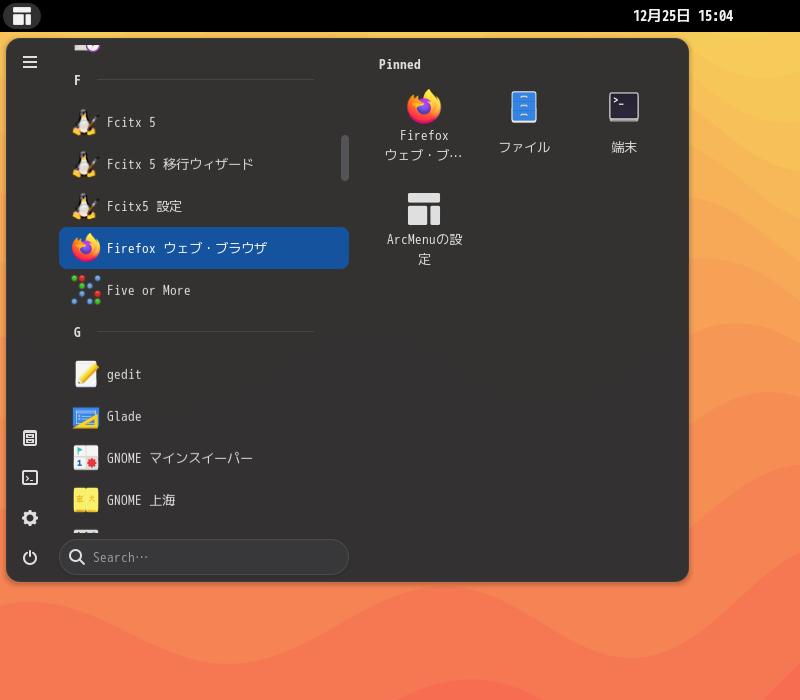The image size is (800, 700).
Task: Launch Firefox ウェブ・ブラウザ from app list
Action: pos(204,248)
